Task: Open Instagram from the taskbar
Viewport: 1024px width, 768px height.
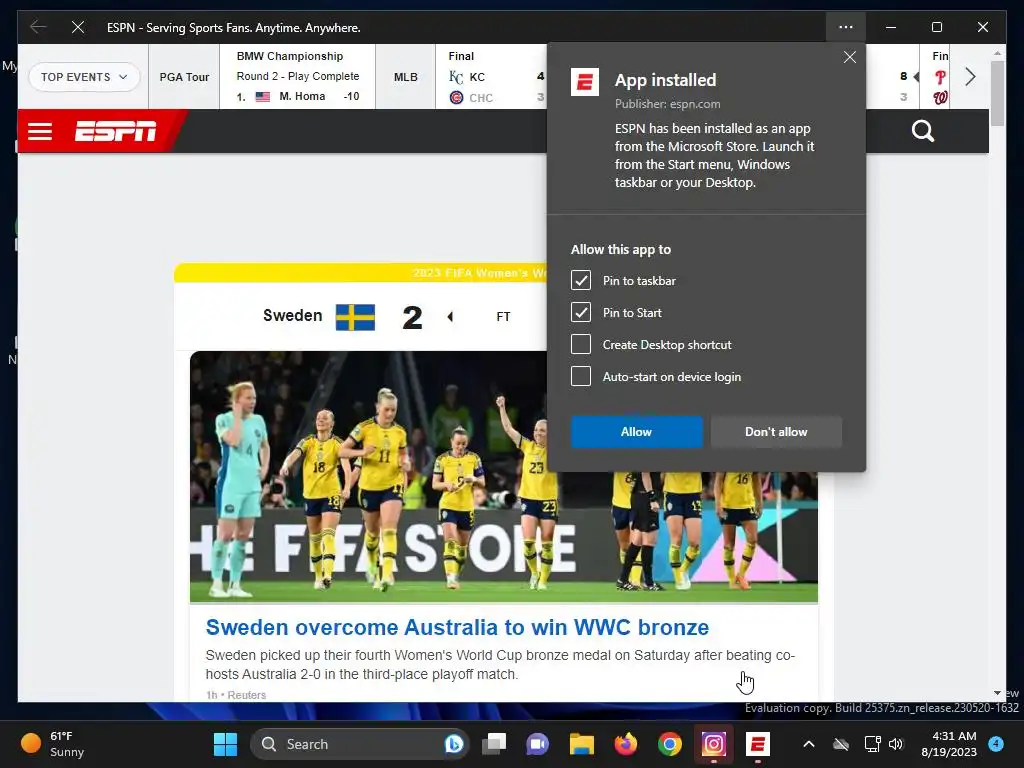Action: coord(713,744)
